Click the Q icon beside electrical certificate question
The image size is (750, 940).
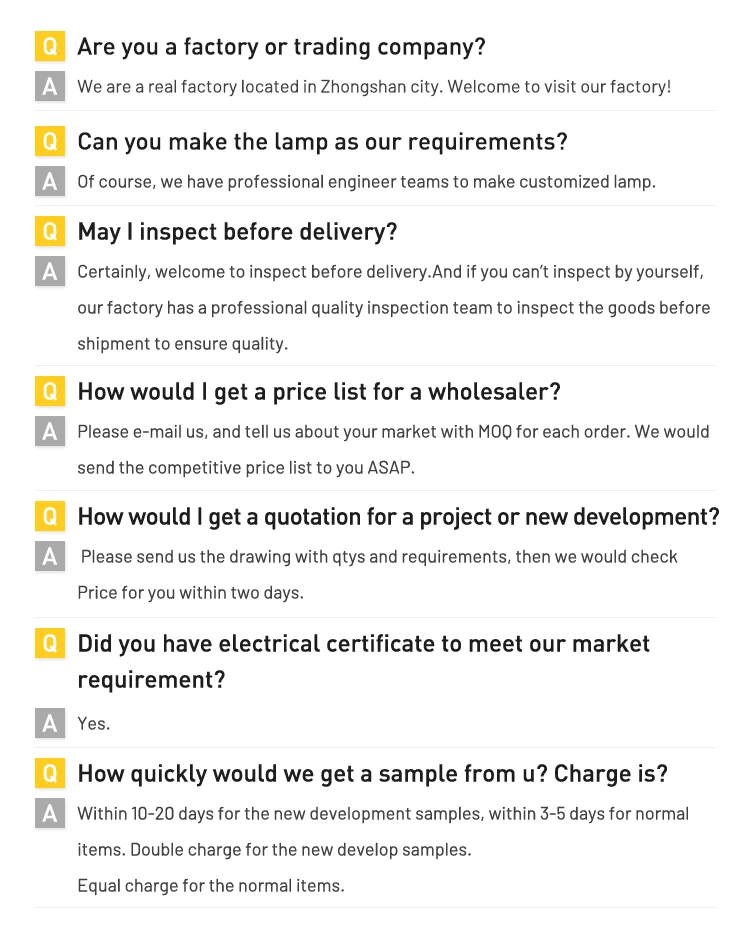coord(50,643)
